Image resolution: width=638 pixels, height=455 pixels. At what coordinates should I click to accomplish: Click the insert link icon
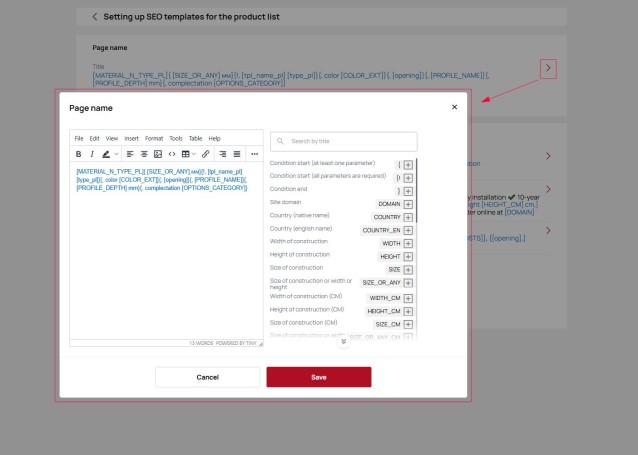coord(206,154)
